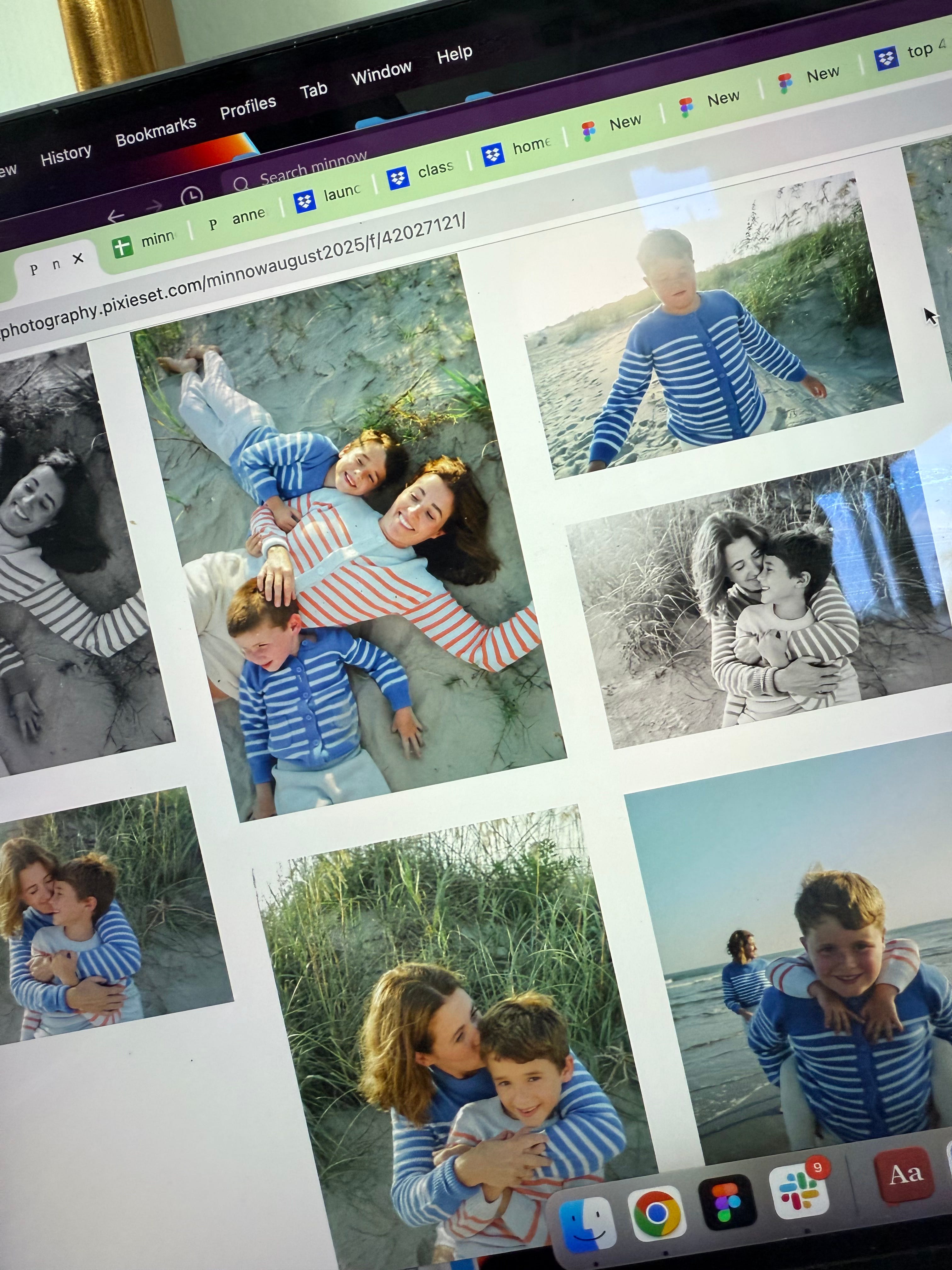Click the Search minnow field

[x=312, y=169]
